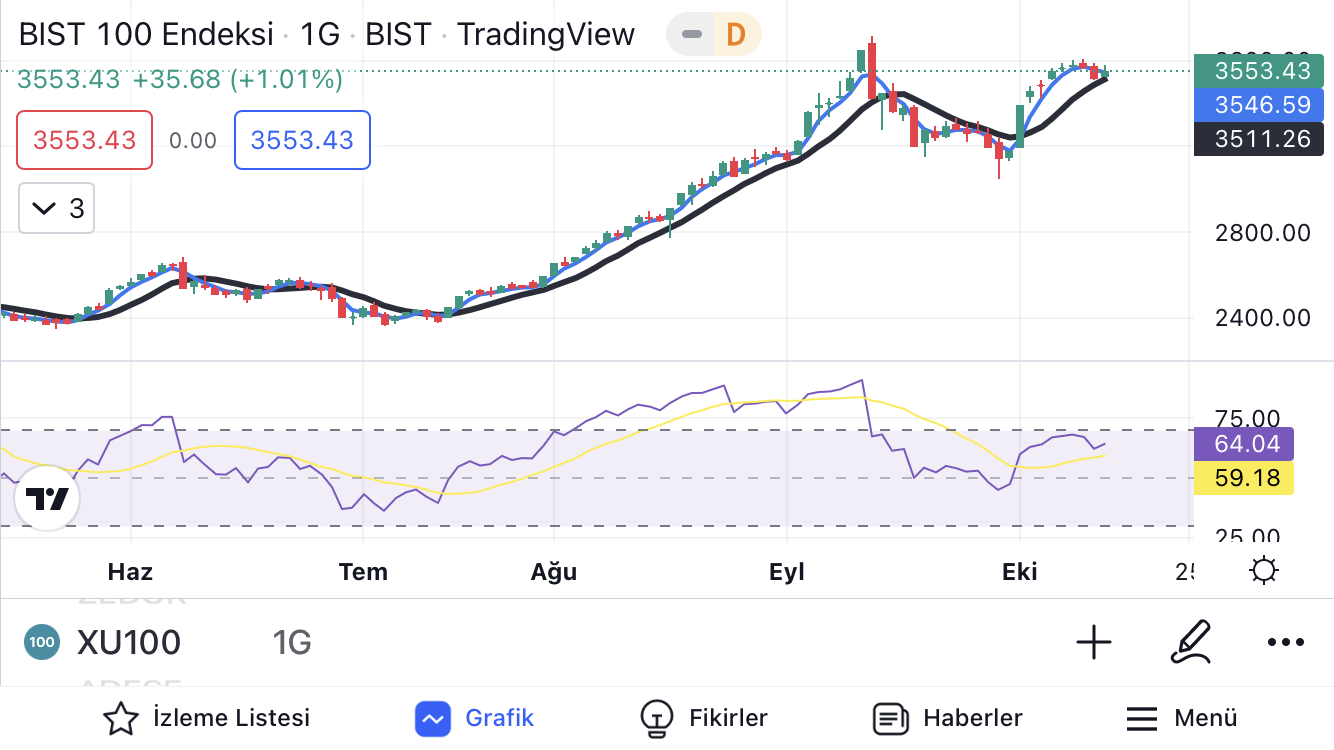The width and height of the screenshot is (1334, 750).
Task: Tap the XU100 round symbol logo
Action: pos(42,642)
